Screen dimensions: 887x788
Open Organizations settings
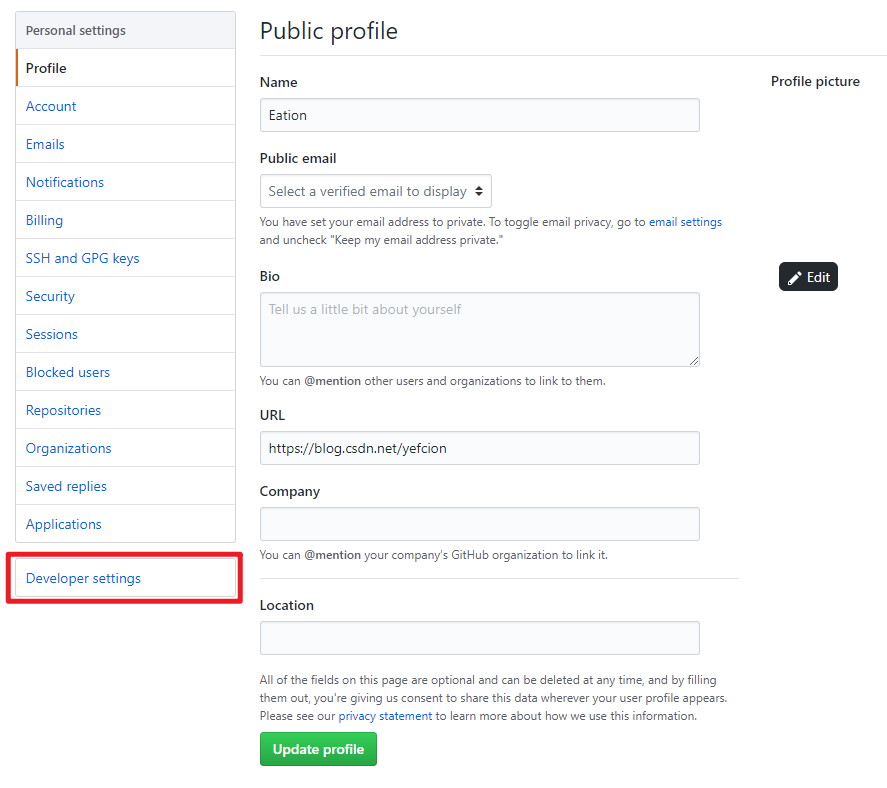68,448
